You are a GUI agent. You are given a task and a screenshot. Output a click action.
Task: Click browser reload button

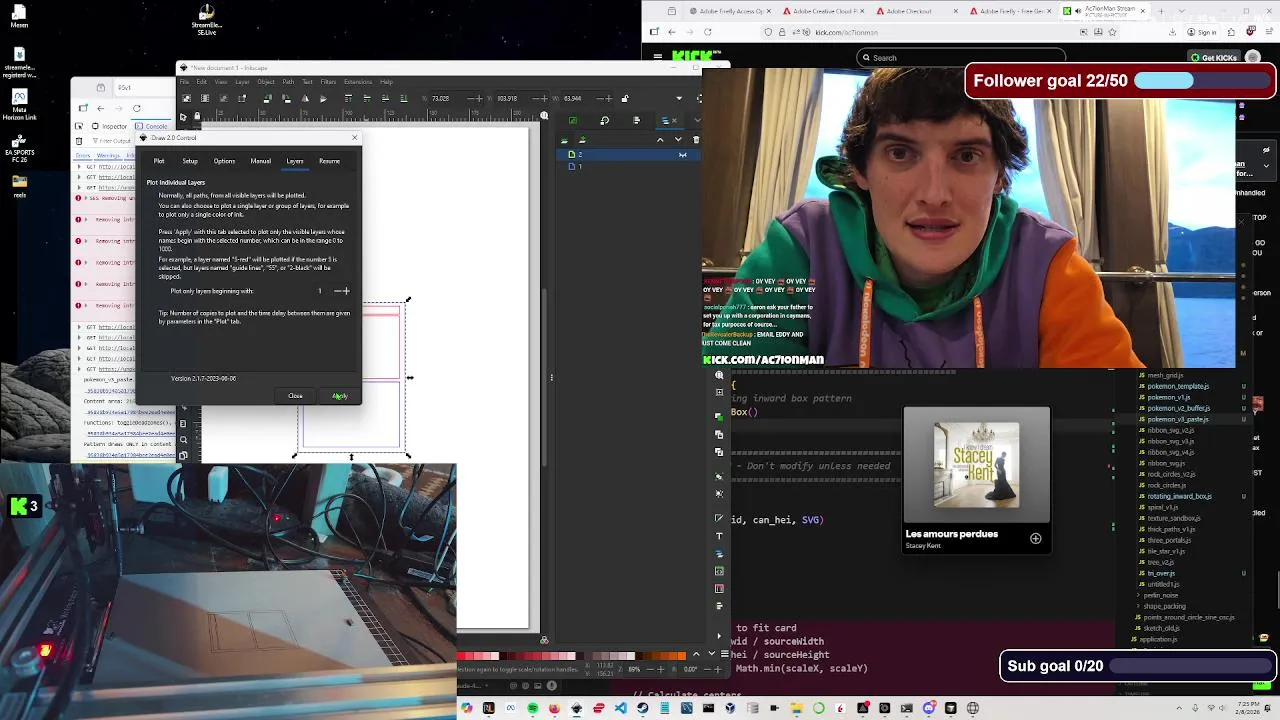click(x=707, y=32)
